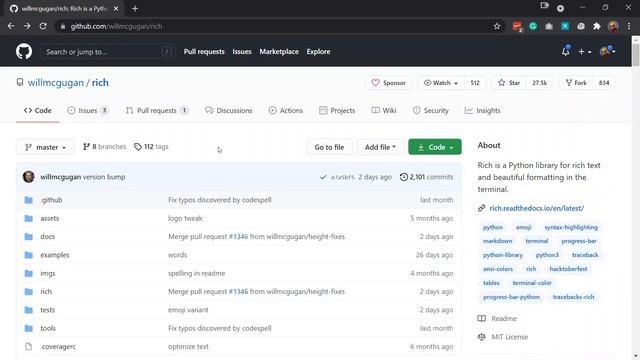The height and width of the screenshot is (360, 640).
Task: Open the Create new plus dropdown
Action: pos(584,52)
